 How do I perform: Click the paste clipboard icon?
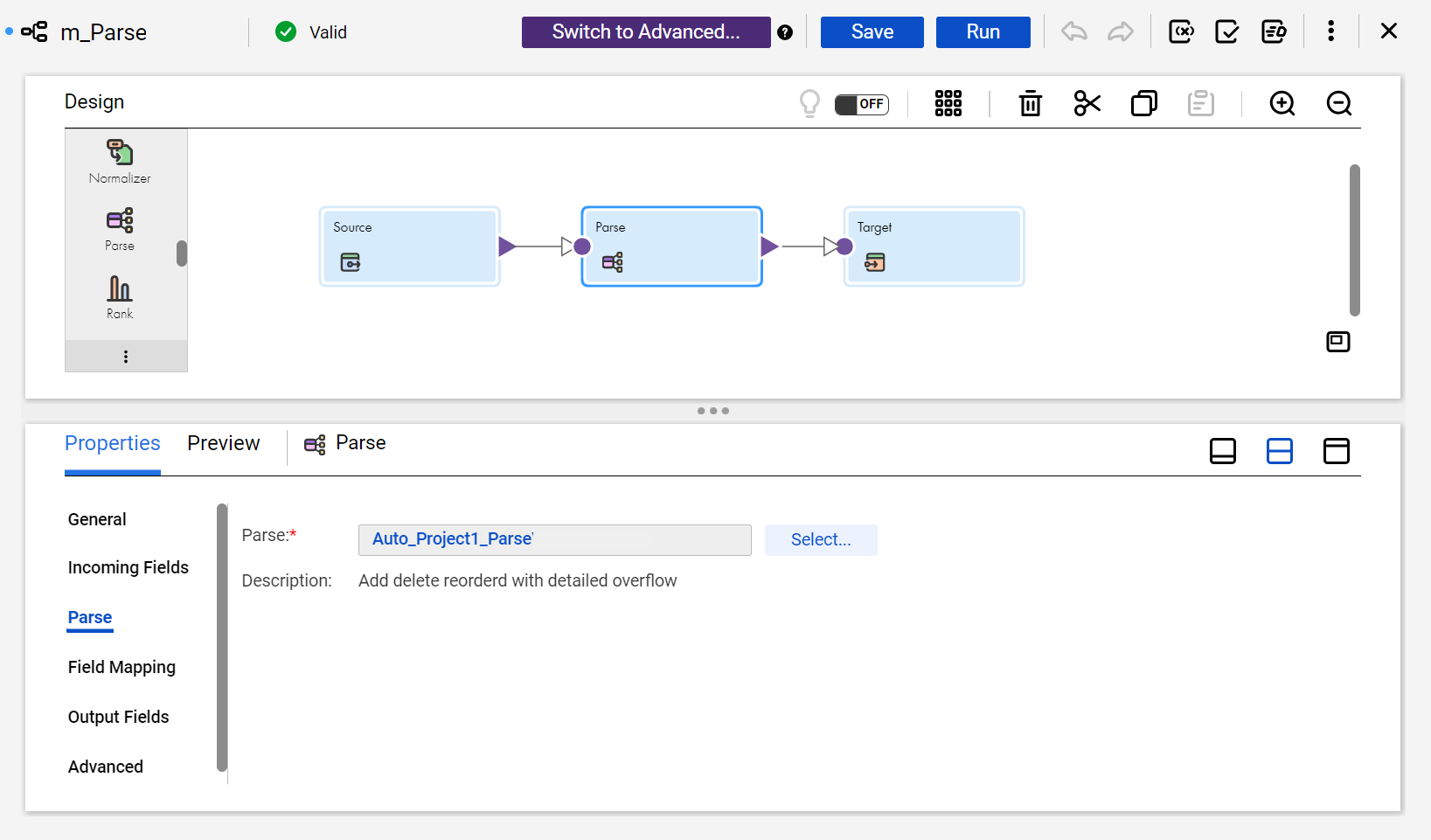(x=1201, y=103)
